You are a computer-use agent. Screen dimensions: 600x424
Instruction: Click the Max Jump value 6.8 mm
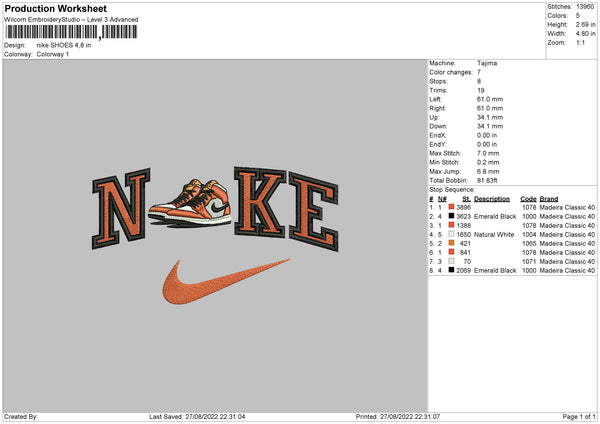pyautogui.click(x=488, y=171)
